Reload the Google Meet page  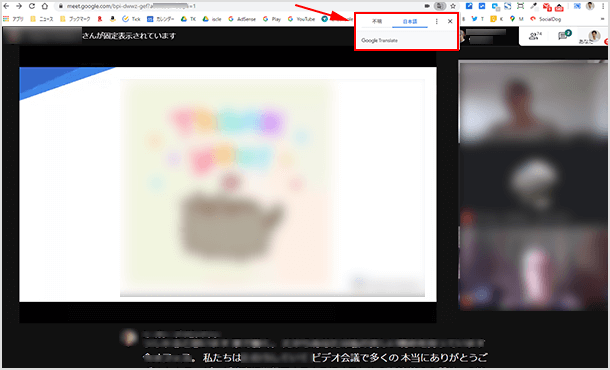(32, 6)
